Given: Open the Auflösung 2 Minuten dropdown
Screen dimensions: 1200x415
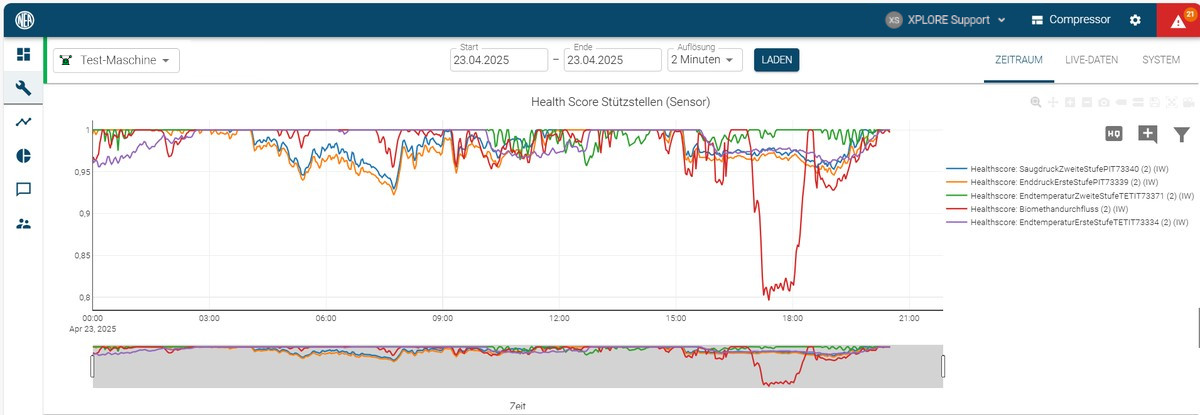Looking at the screenshot, I should pyautogui.click(x=706, y=60).
